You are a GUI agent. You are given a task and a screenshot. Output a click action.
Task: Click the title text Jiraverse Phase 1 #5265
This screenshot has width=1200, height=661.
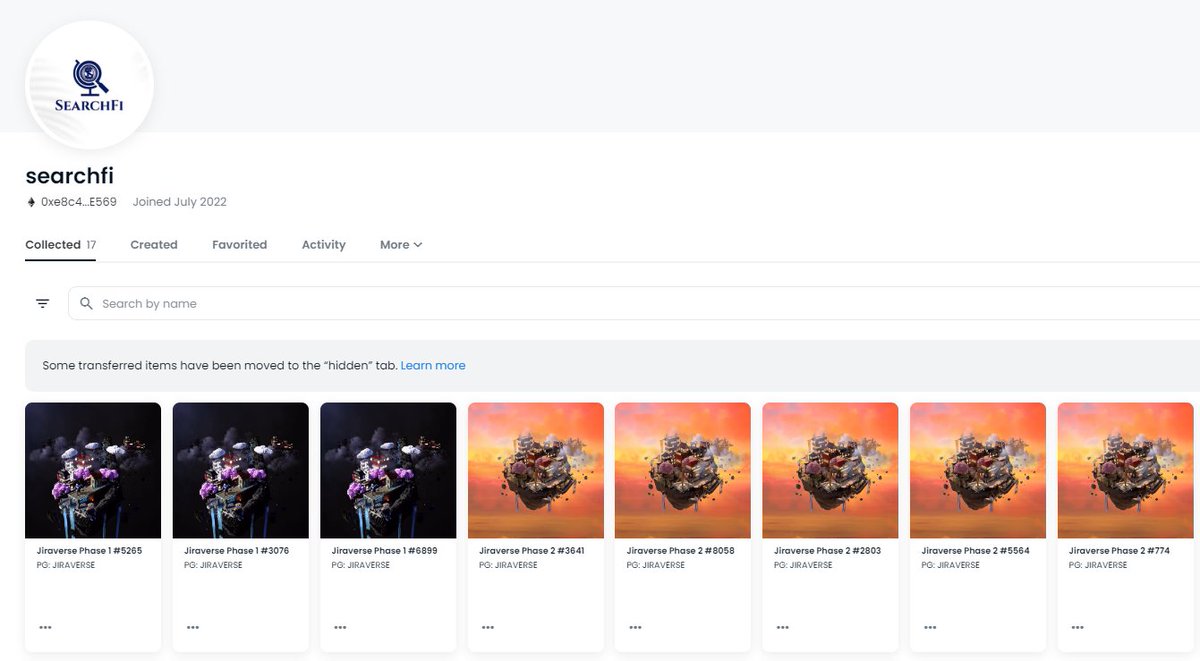[x=90, y=551]
